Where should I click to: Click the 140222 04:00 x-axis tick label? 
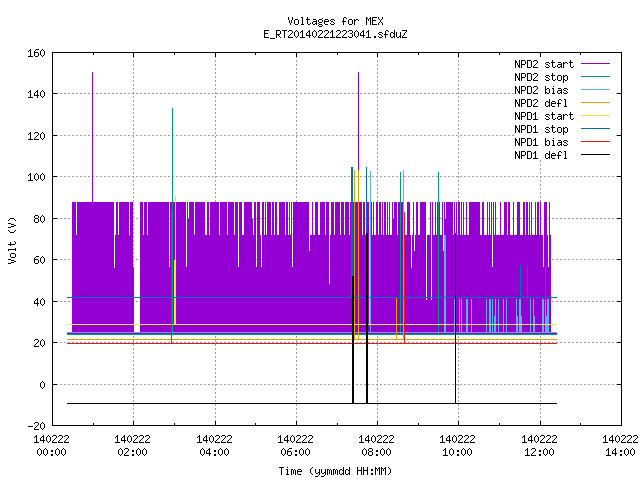(214, 446)
